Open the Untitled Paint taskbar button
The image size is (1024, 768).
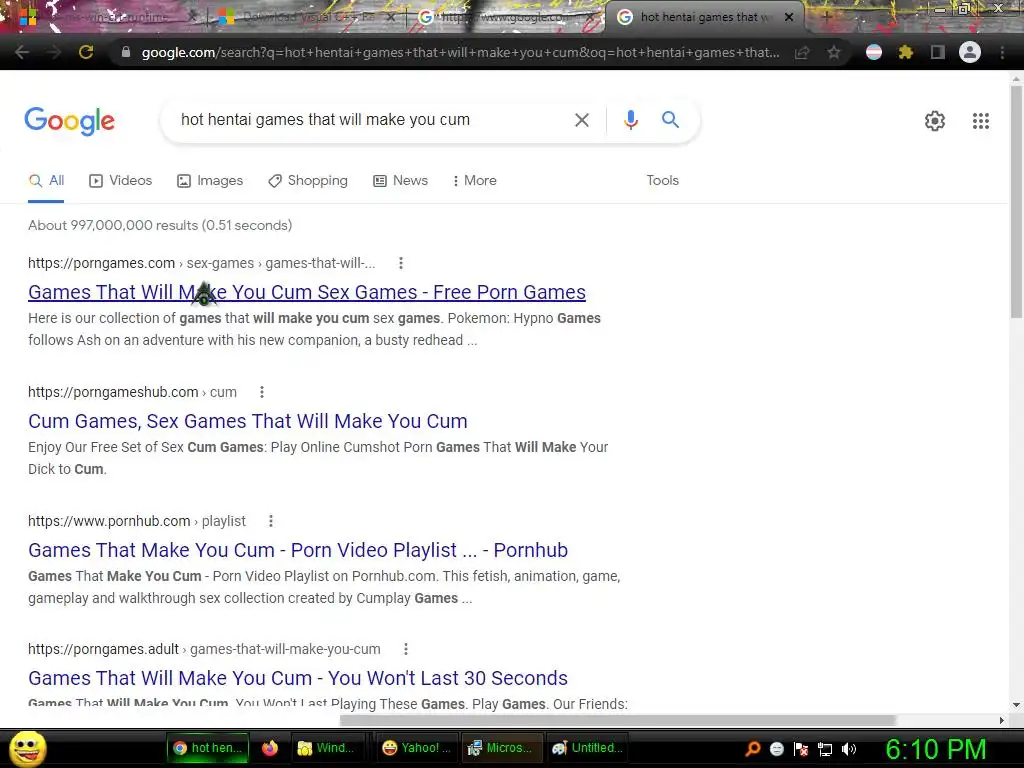(x=586, y=748)
